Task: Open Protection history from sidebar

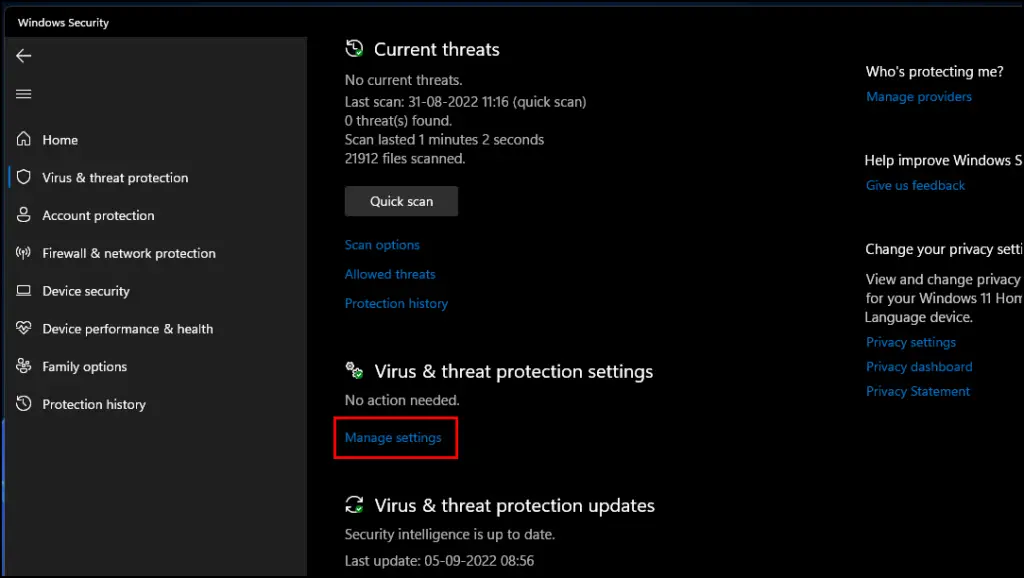Action: pyautogui.click(x=94, y=405)
